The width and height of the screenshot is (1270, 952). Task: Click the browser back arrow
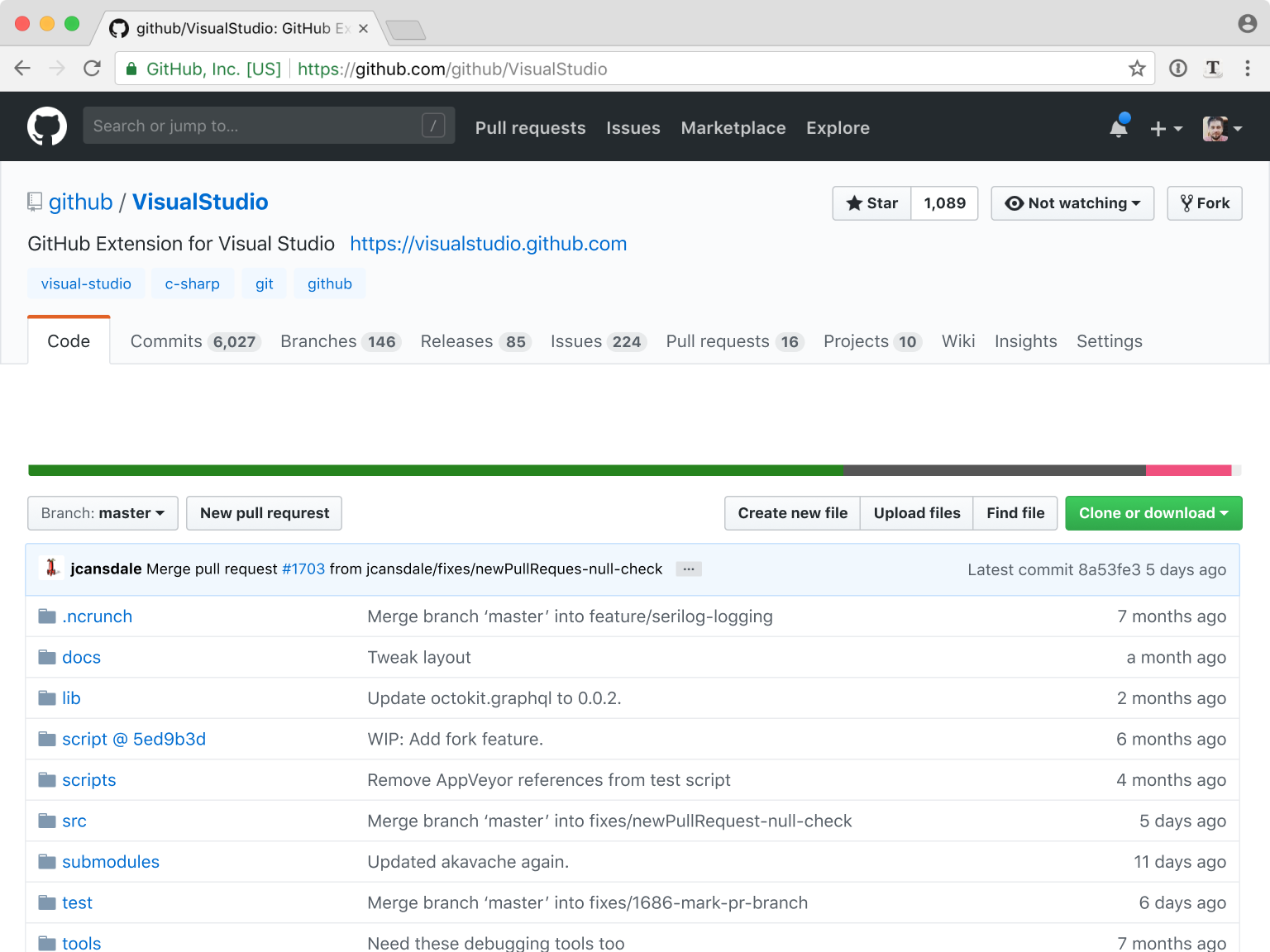click(x=22, y=69)
